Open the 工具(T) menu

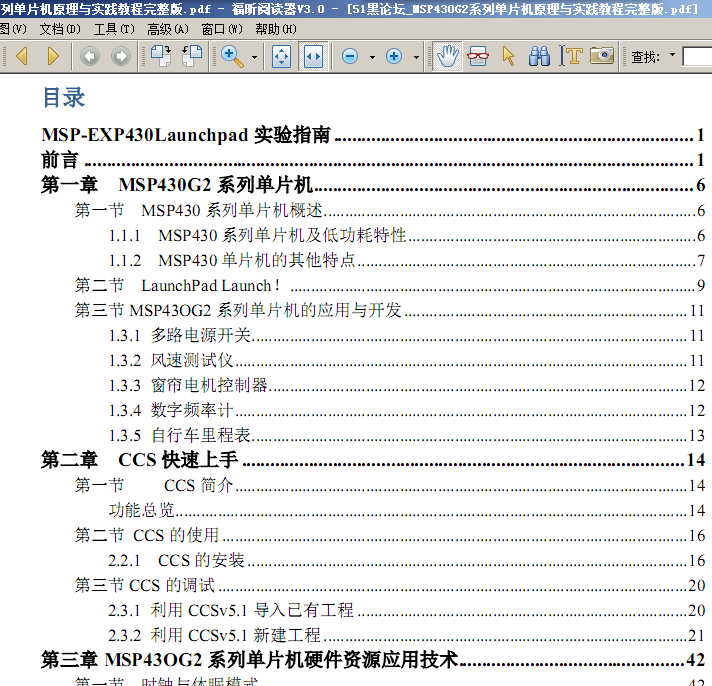point(114,30)
